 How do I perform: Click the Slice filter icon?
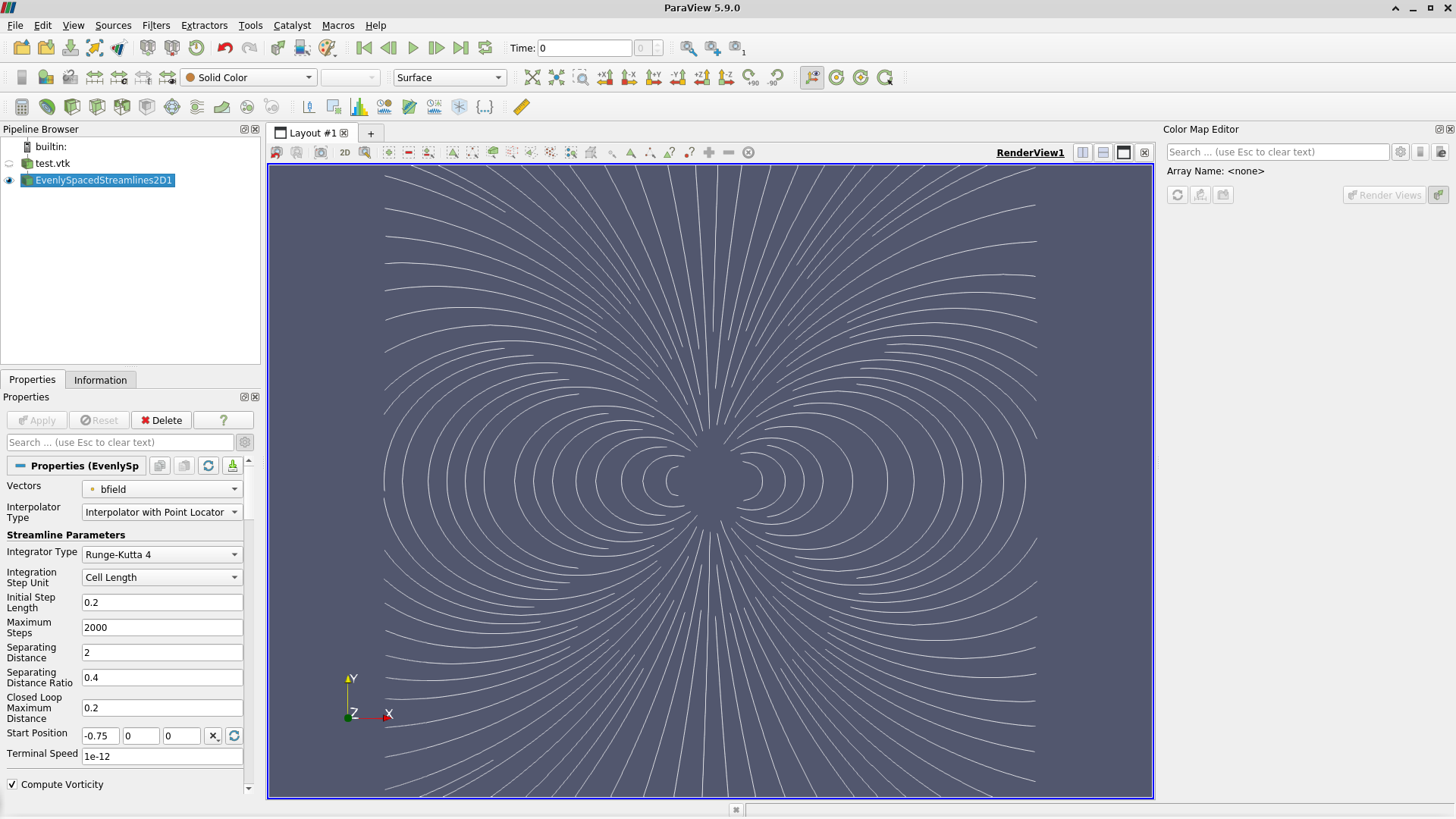97,107
